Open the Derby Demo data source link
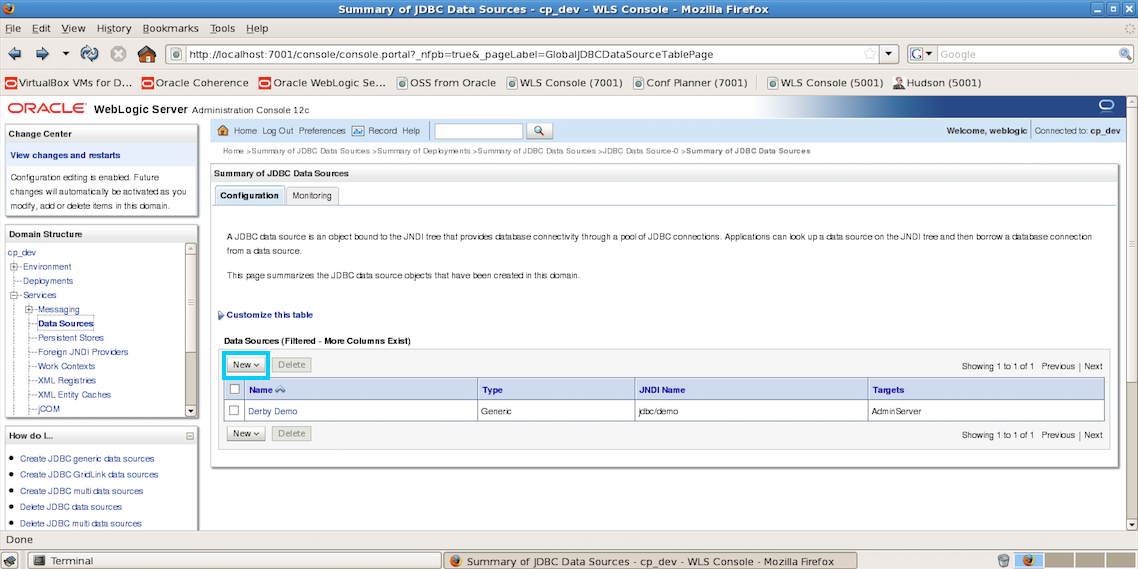 pyautogui.click(x=272, y=412)
